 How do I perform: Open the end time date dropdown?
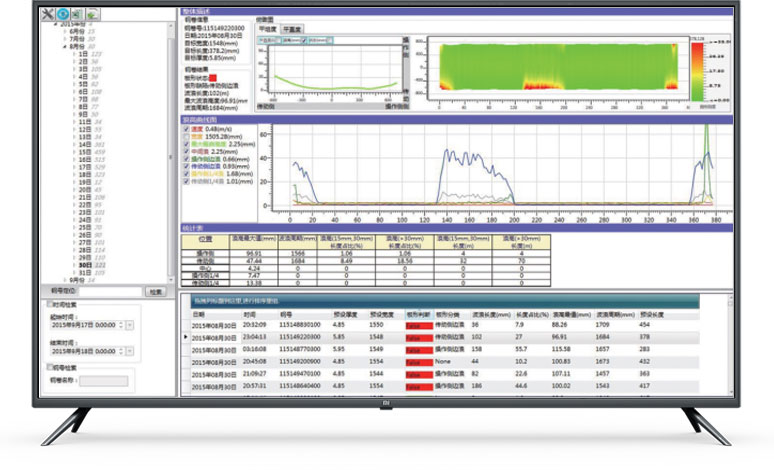pos(130,351)
